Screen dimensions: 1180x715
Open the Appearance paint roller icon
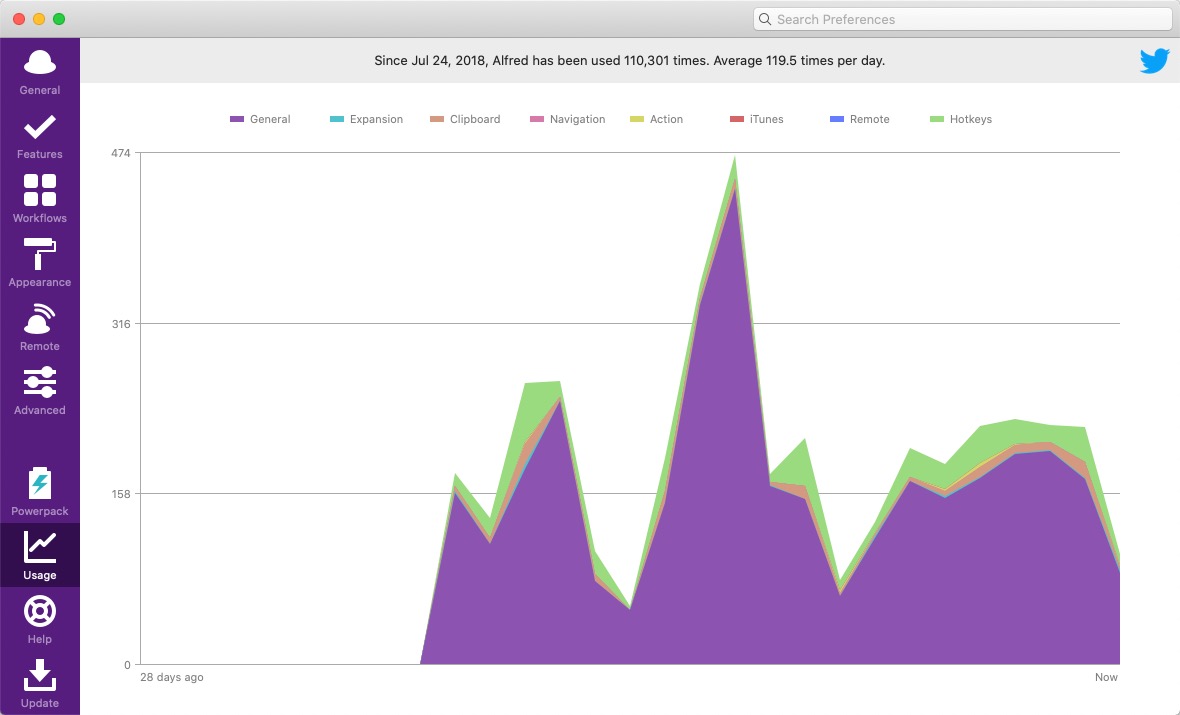pos(40,254)
